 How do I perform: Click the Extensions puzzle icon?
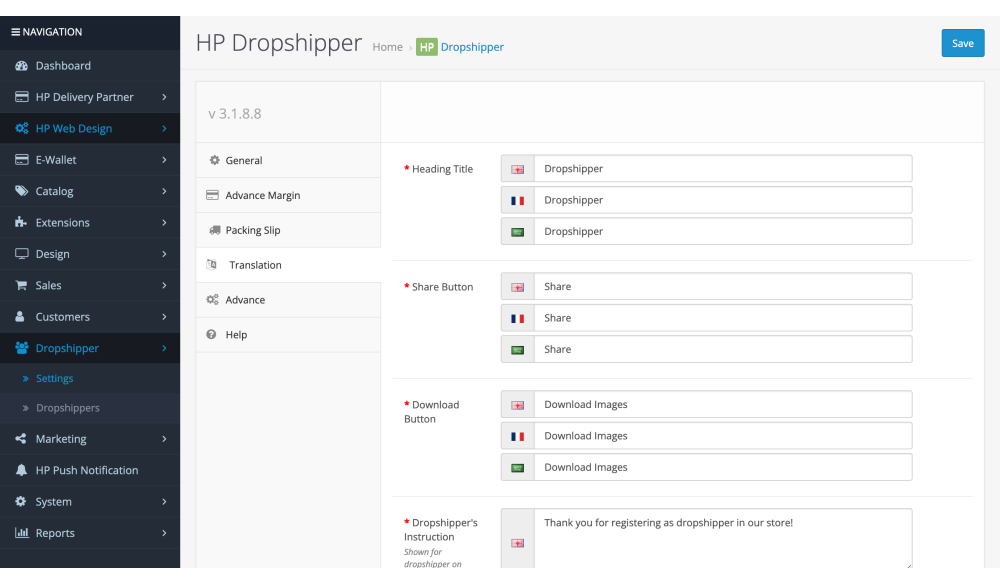[x=21, y=223]
